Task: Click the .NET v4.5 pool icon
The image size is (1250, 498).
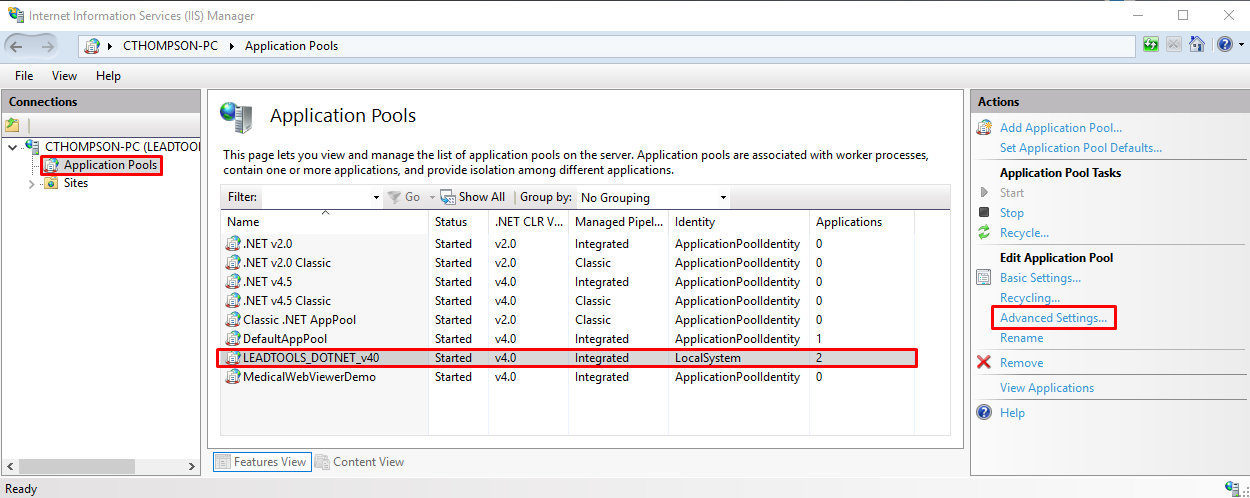Action: (x=233, y=281)
